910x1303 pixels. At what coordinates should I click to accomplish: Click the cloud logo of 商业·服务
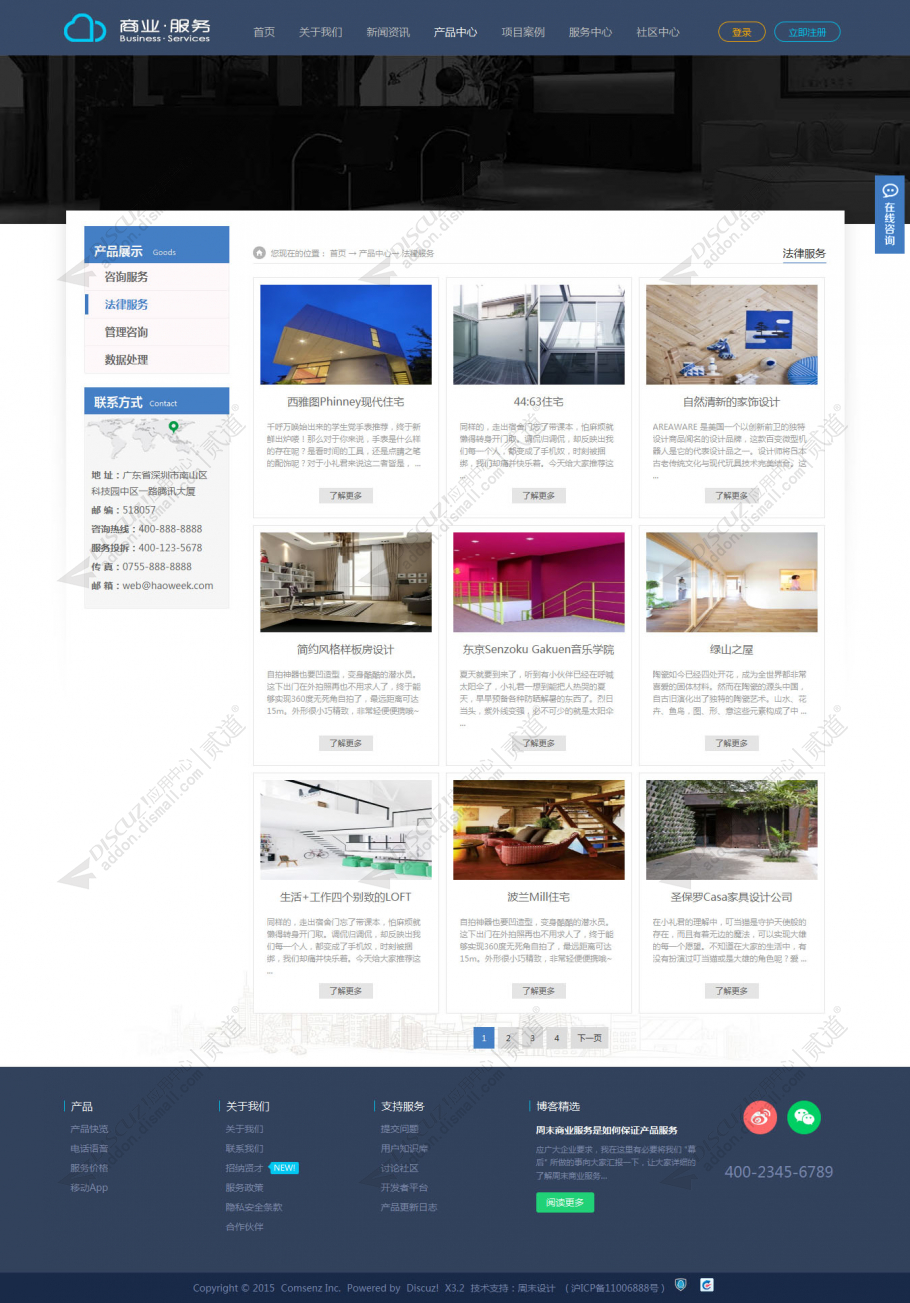tap(85, 29)
